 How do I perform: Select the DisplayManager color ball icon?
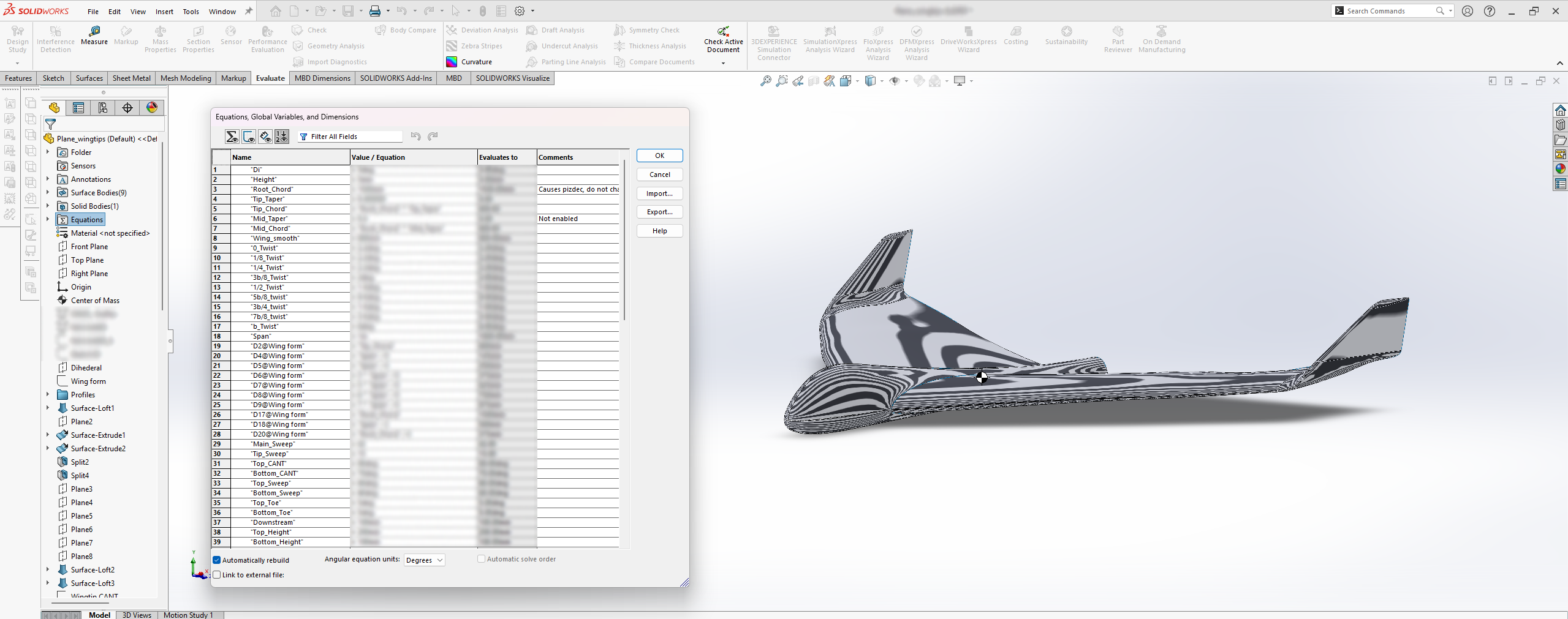tap(152, 108)
